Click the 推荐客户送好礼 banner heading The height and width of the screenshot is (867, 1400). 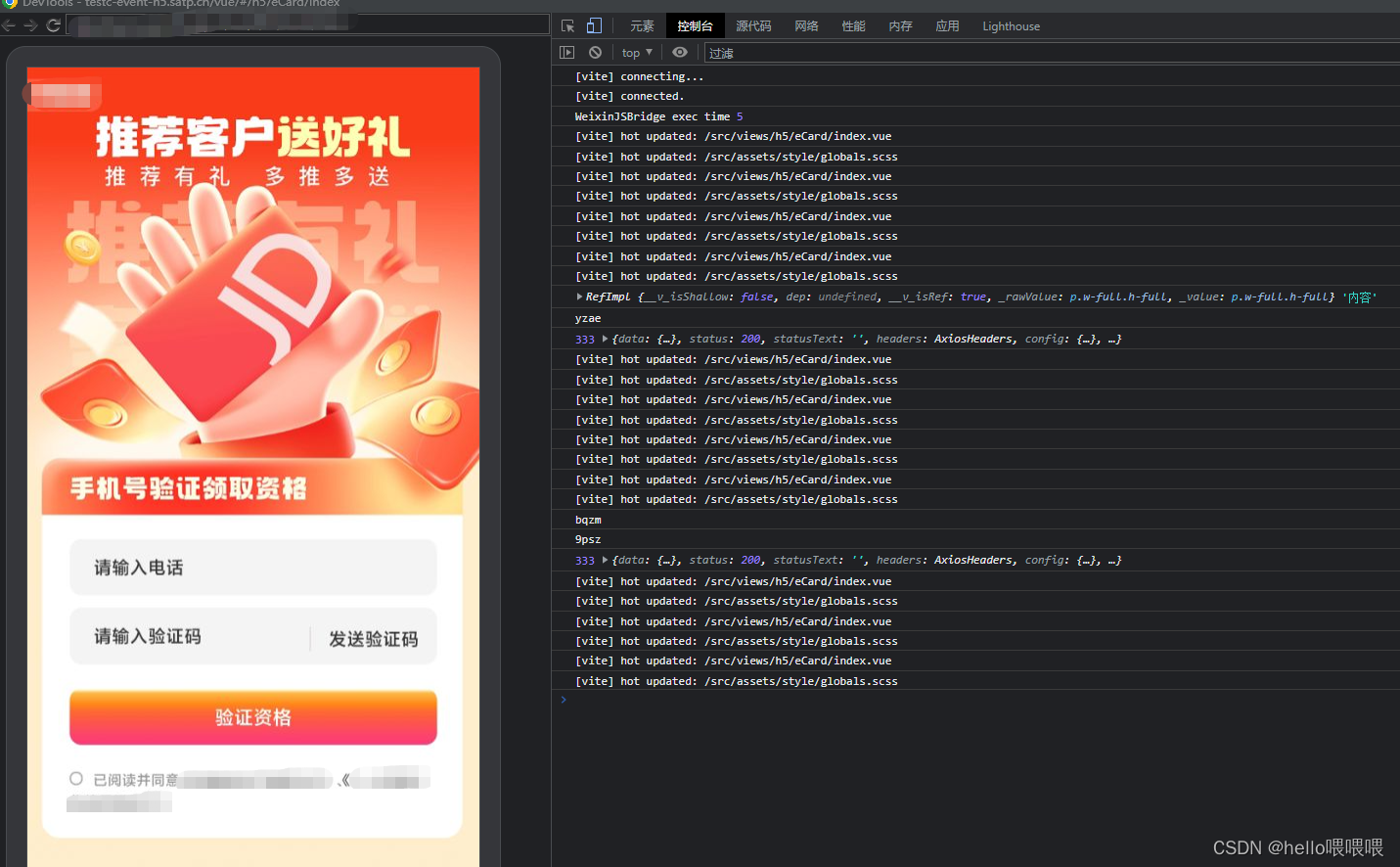coord(252,137)
